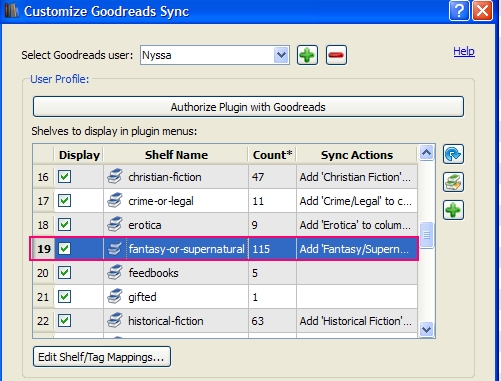Select row header number 20
The image size is (501, 381).
(43, 273)
